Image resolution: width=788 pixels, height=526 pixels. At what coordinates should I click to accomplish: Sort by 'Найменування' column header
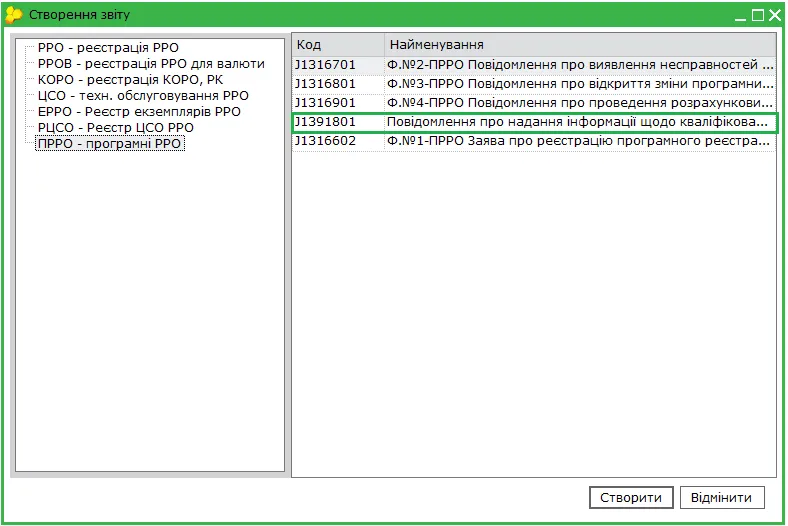tap(580, 45)
